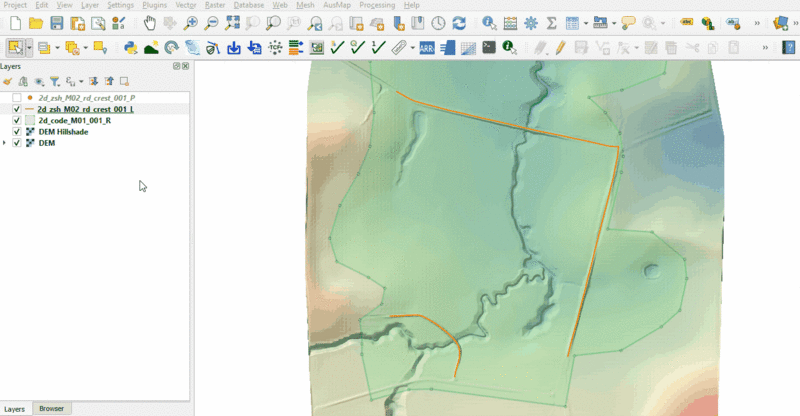The image size is (800, 416).
Task: Select the Identify Features tool
Action: point(489,22)
